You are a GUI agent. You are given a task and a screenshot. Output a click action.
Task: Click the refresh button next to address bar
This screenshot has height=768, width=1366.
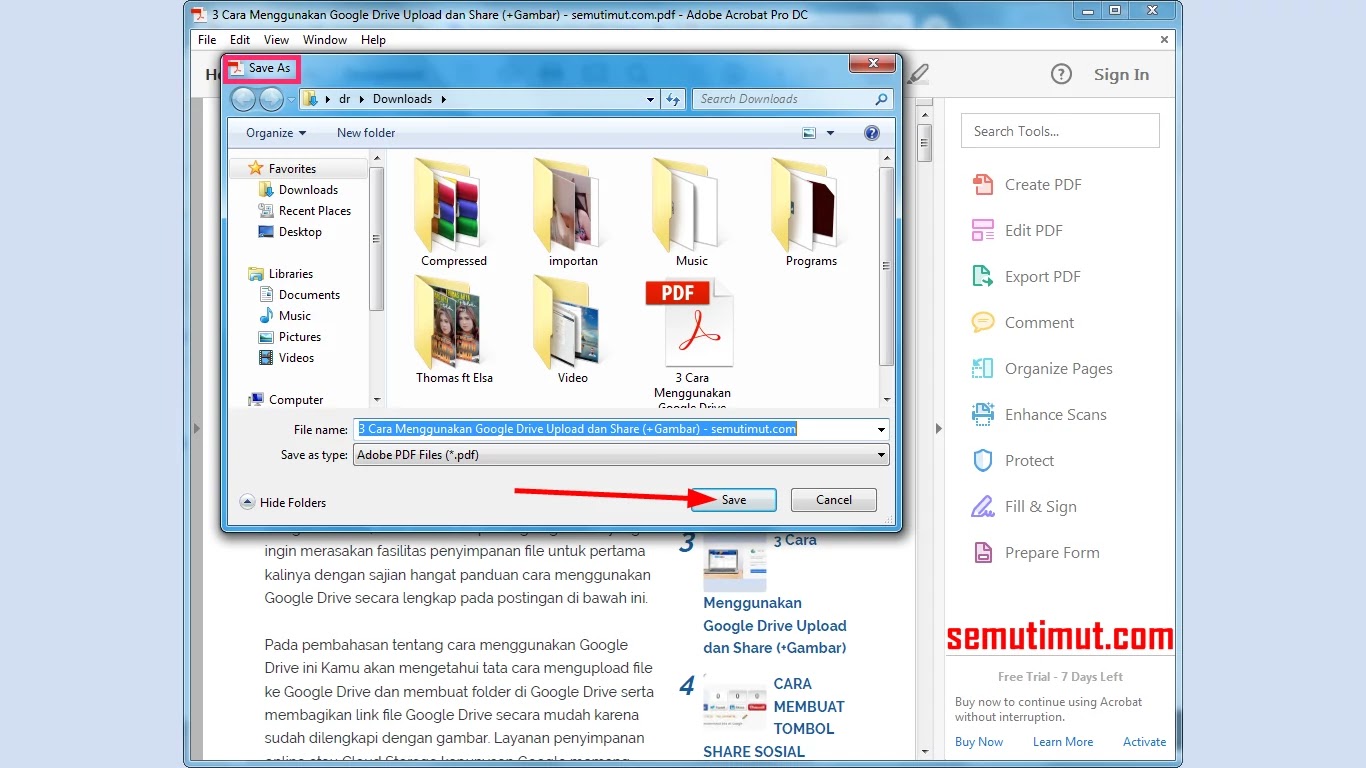[x=673, y=99]
